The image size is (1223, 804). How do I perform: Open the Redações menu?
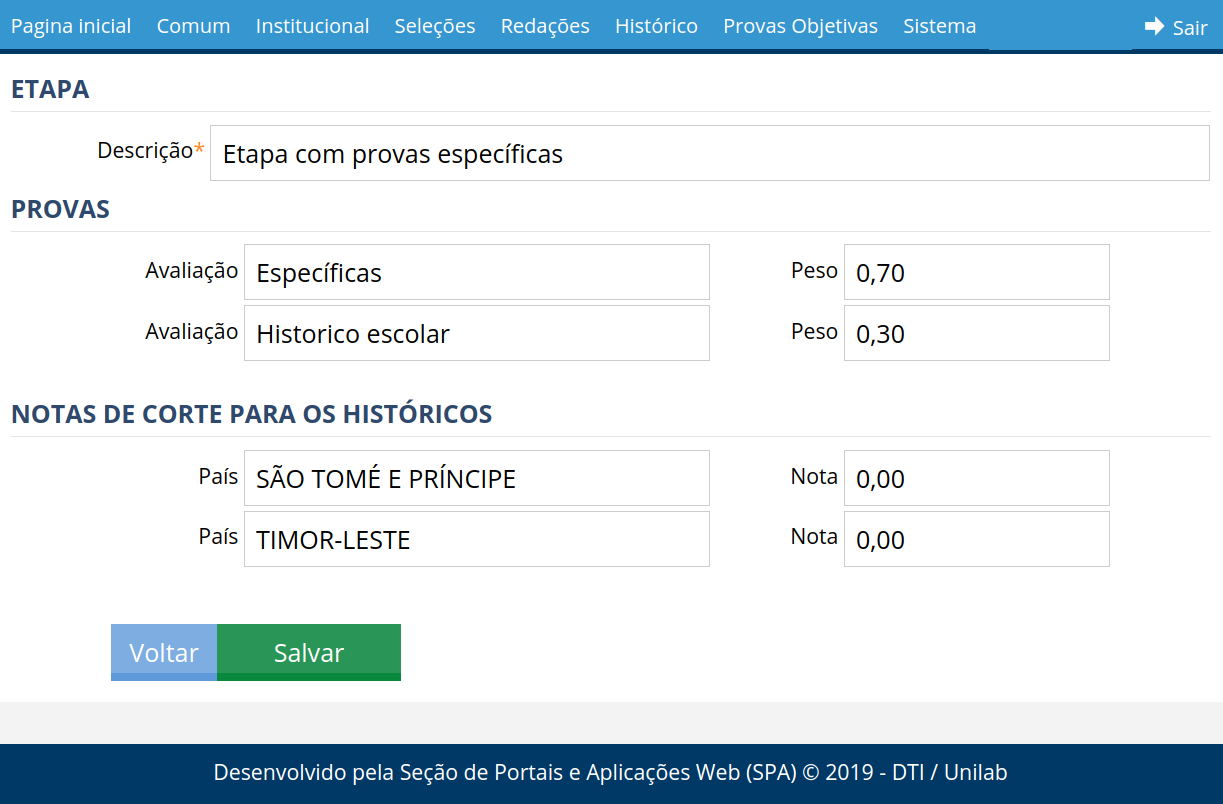coord(545,26)
